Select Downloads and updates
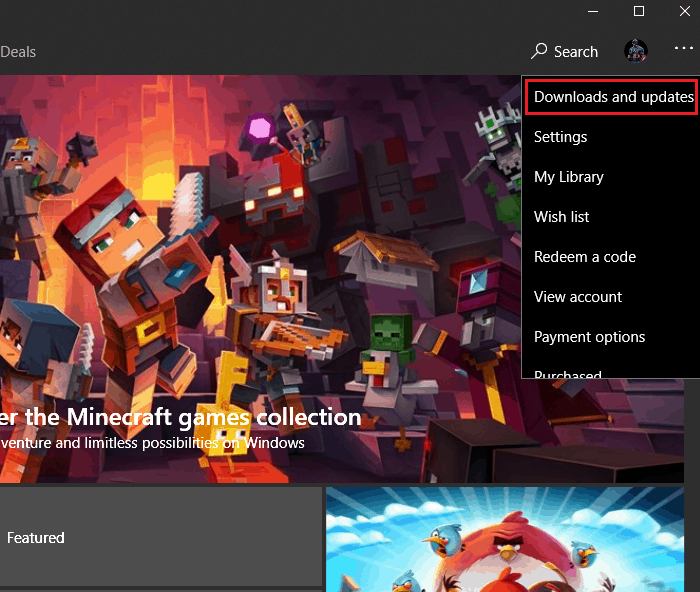 [x=611, y=97]
